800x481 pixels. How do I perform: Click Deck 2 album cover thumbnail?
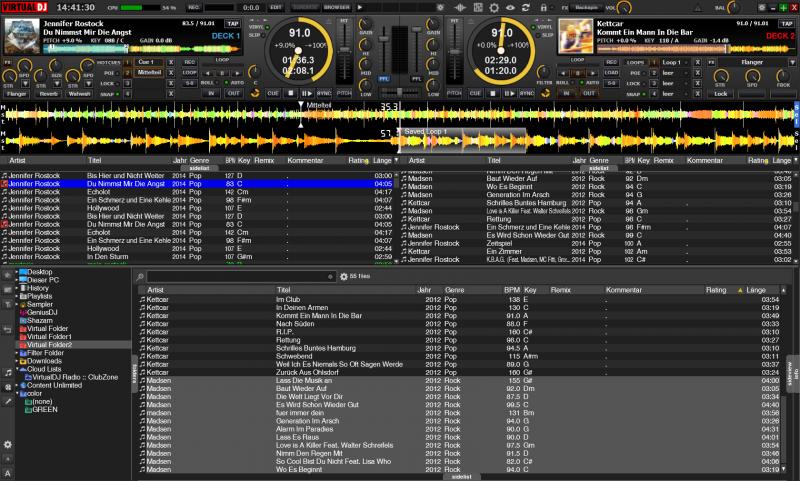point(576,36)
